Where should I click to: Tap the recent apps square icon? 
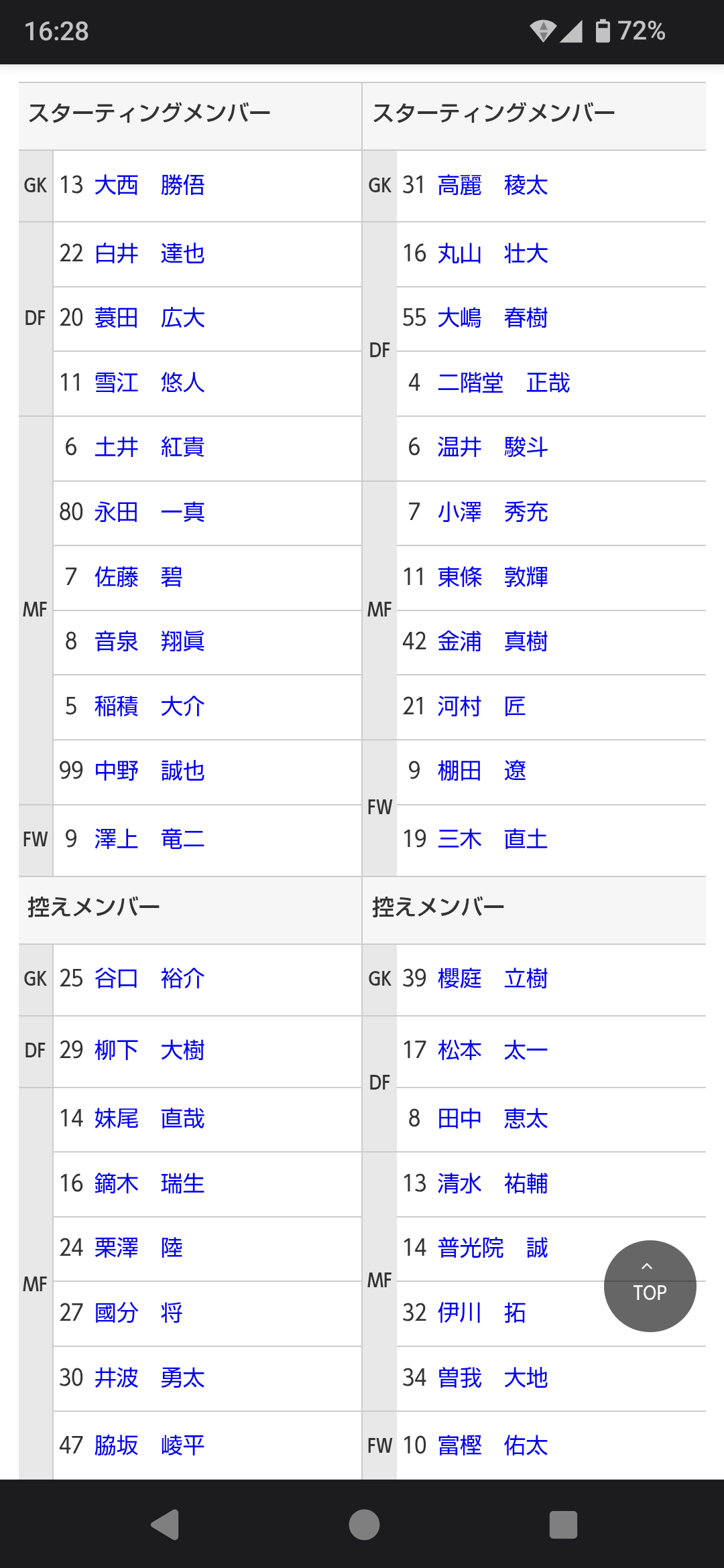[x=563, y=1525]
